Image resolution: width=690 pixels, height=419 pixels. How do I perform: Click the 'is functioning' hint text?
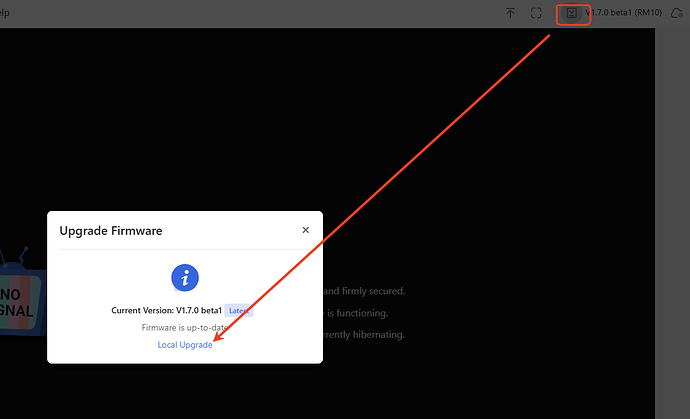[352, 313]
